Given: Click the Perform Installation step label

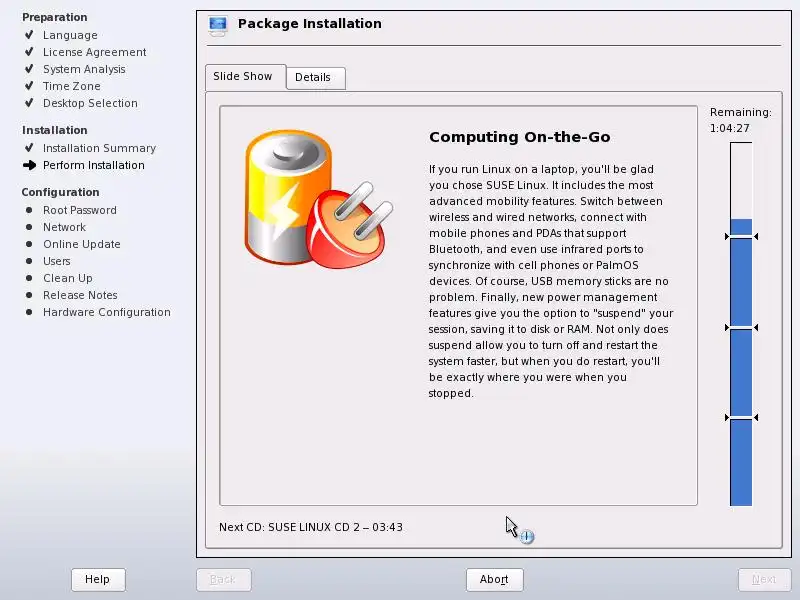Looking at the screenshot, I should 94,165.
